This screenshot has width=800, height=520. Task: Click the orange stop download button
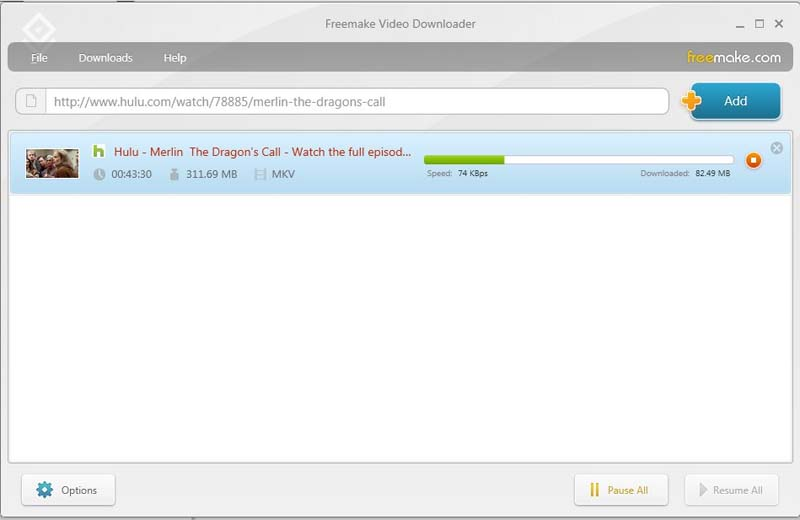(x=753, y=160)
